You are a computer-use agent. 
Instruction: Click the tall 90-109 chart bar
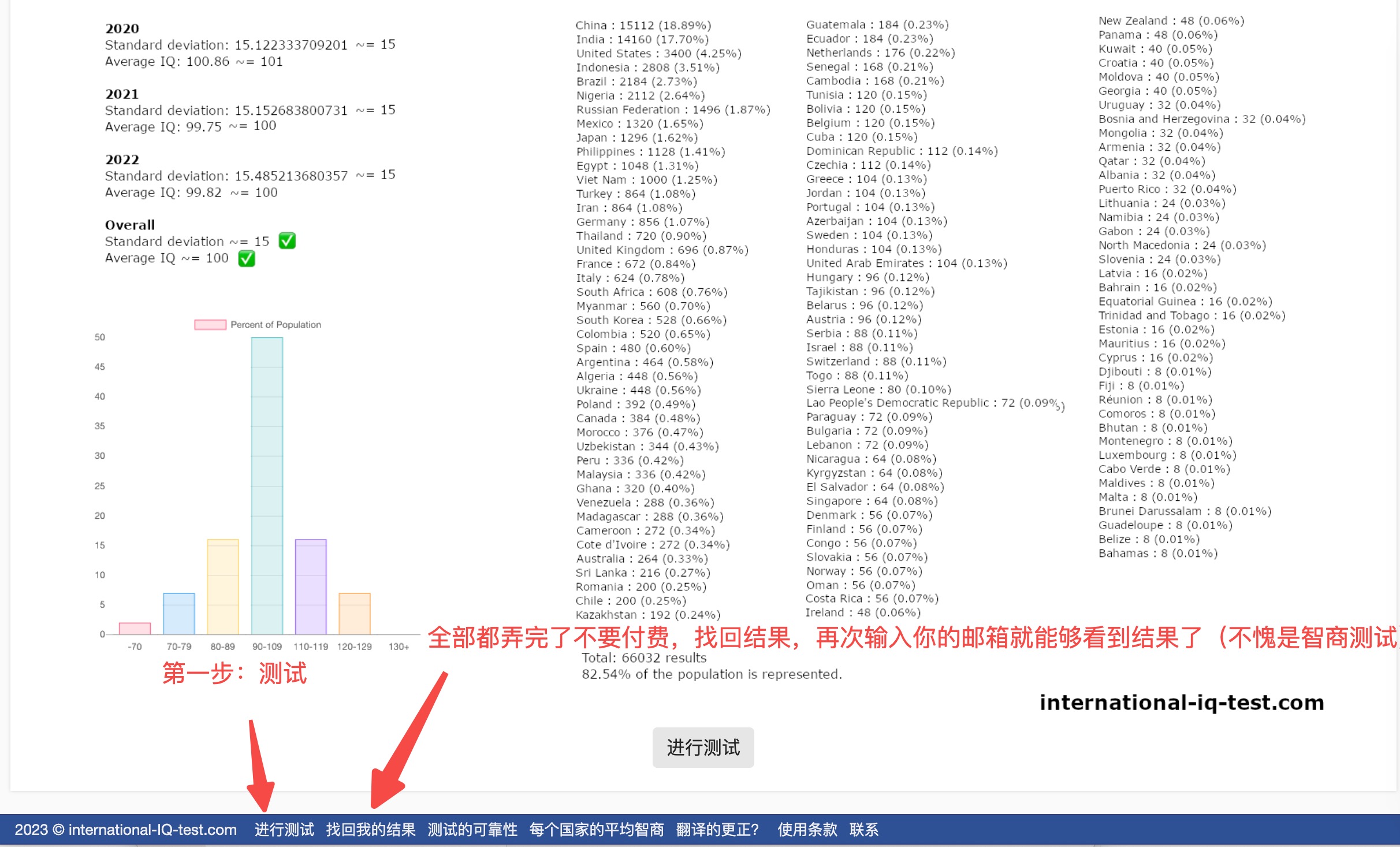click(267, 485)
